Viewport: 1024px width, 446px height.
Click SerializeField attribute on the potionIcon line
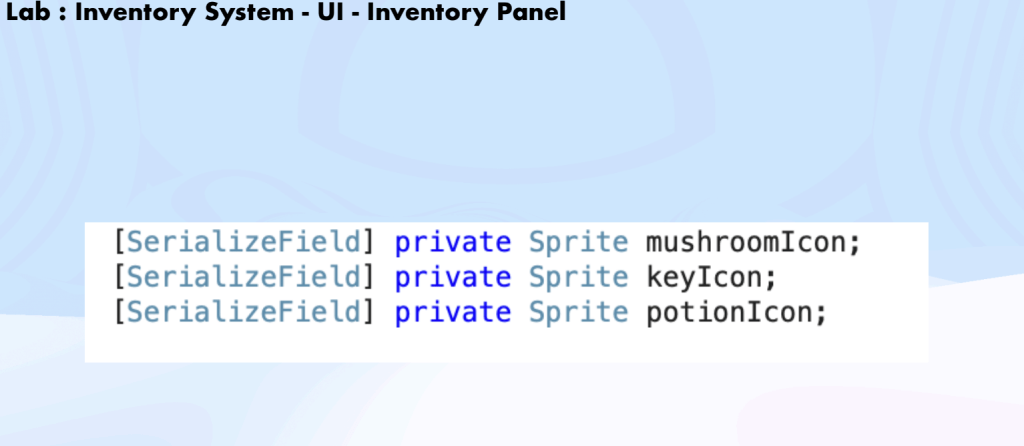(x=244, y=312)
